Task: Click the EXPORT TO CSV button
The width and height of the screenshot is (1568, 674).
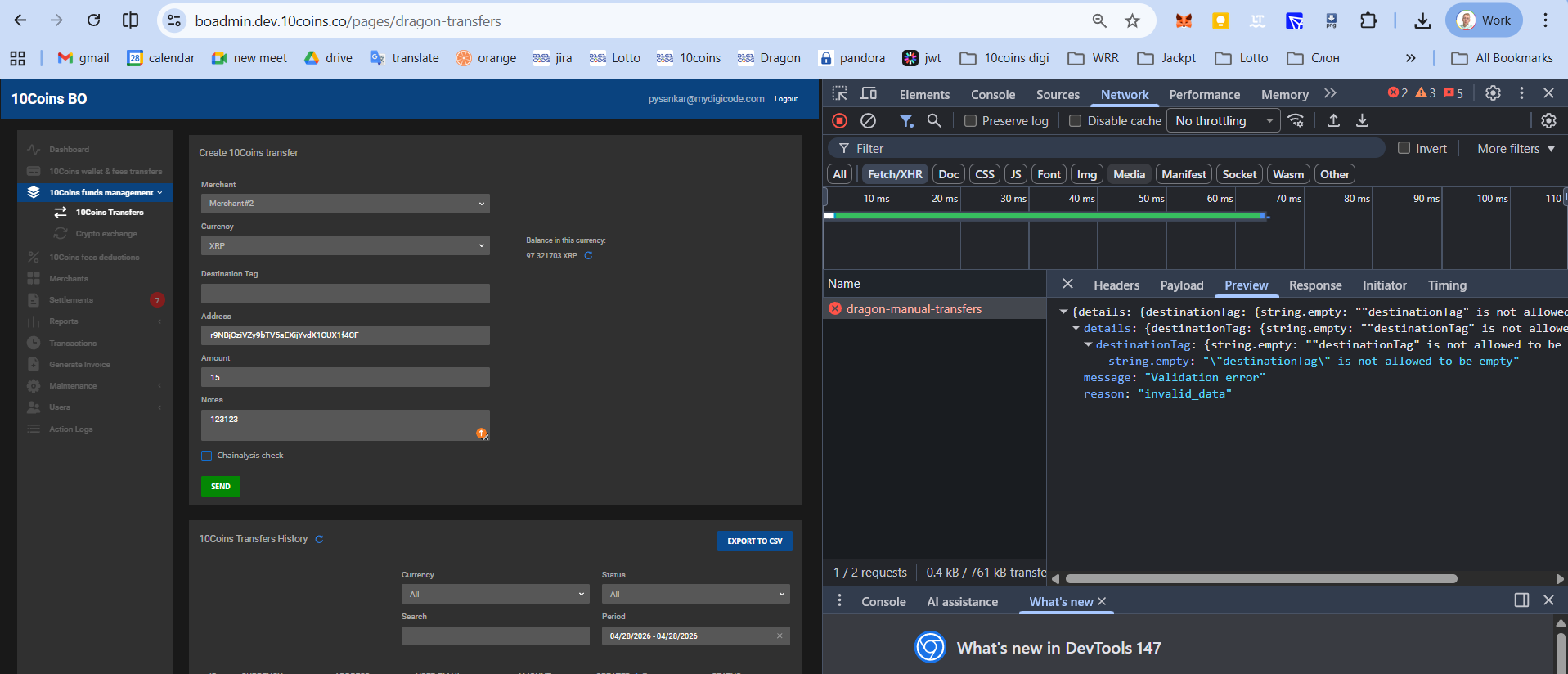Action: (x=755, y=541)
